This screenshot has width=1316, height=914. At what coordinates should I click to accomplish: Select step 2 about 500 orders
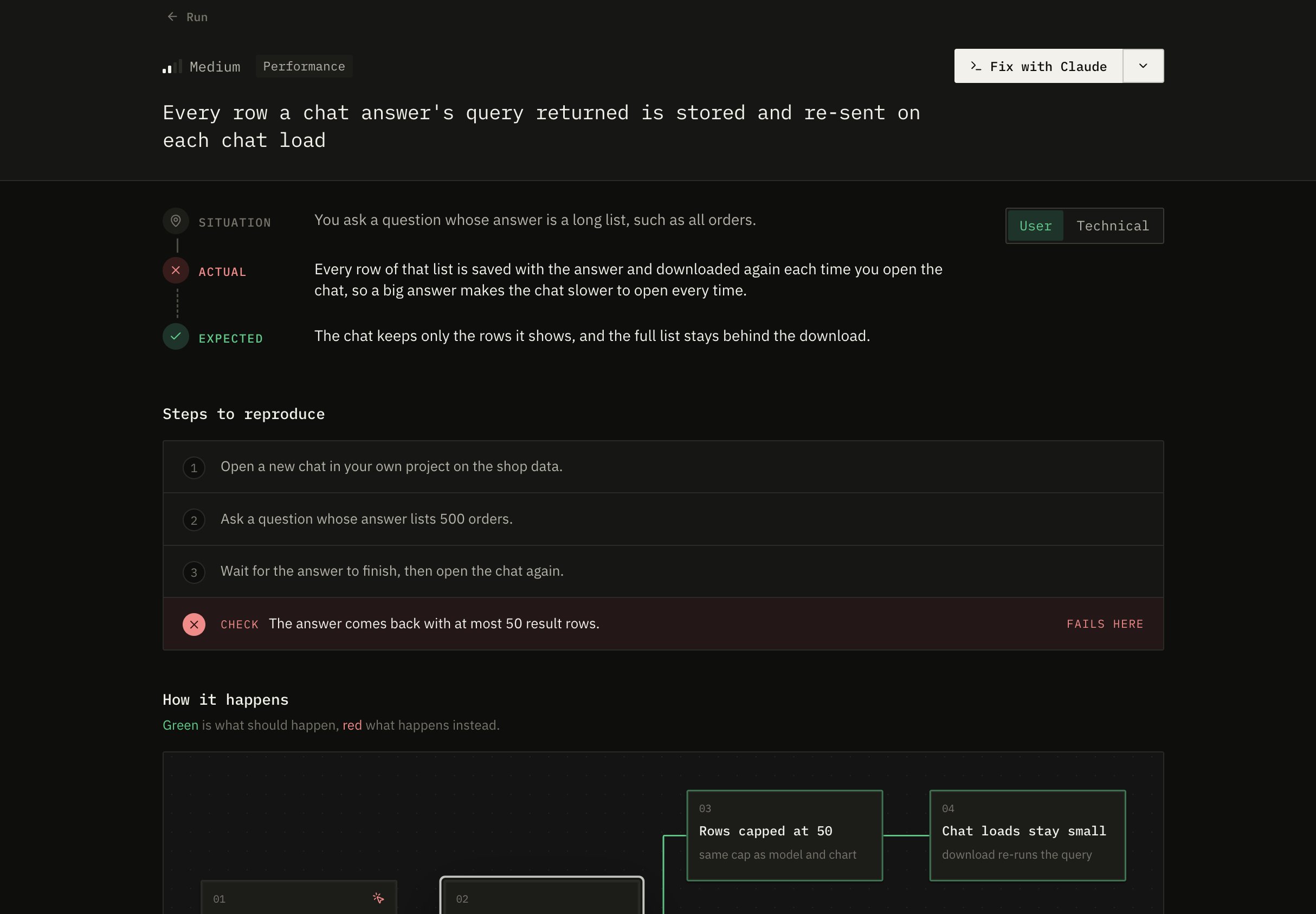(x=663, y=519)
